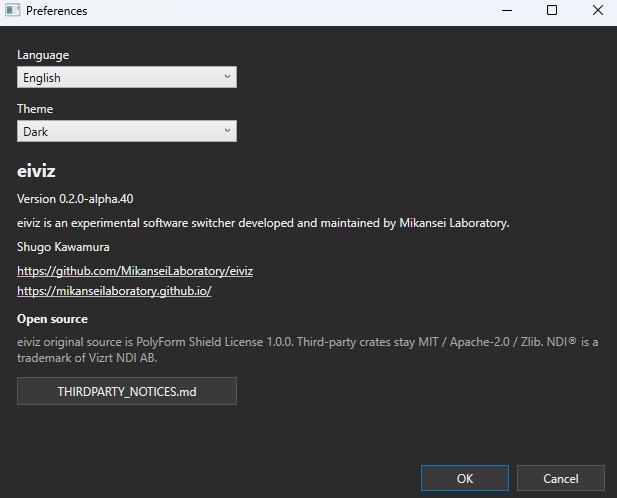Click the Shugo Kawamura author name
This screenshot has width=617, height=498.
click(x=63, y=247)
